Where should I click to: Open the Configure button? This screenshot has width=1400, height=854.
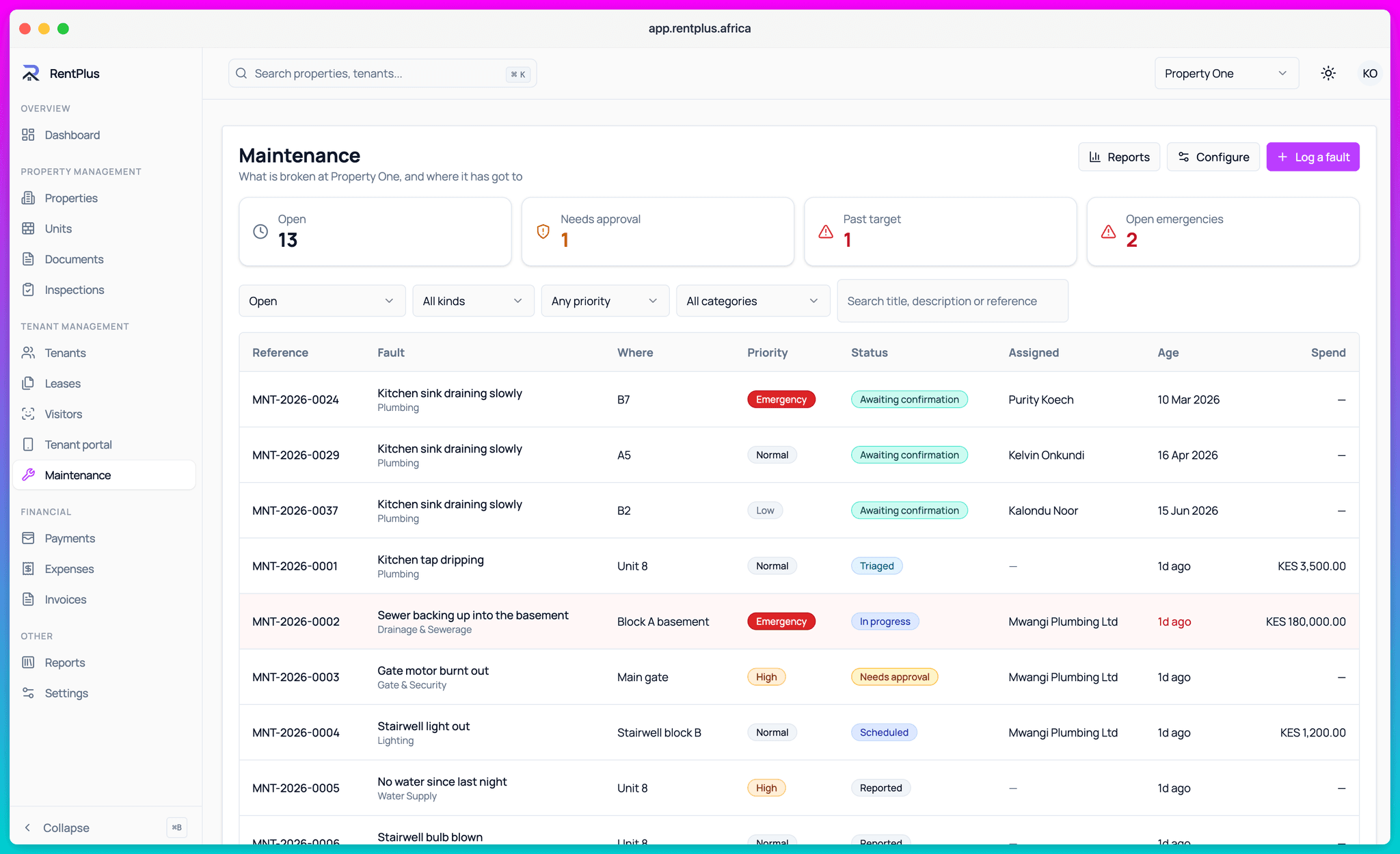pos(1213,157)
